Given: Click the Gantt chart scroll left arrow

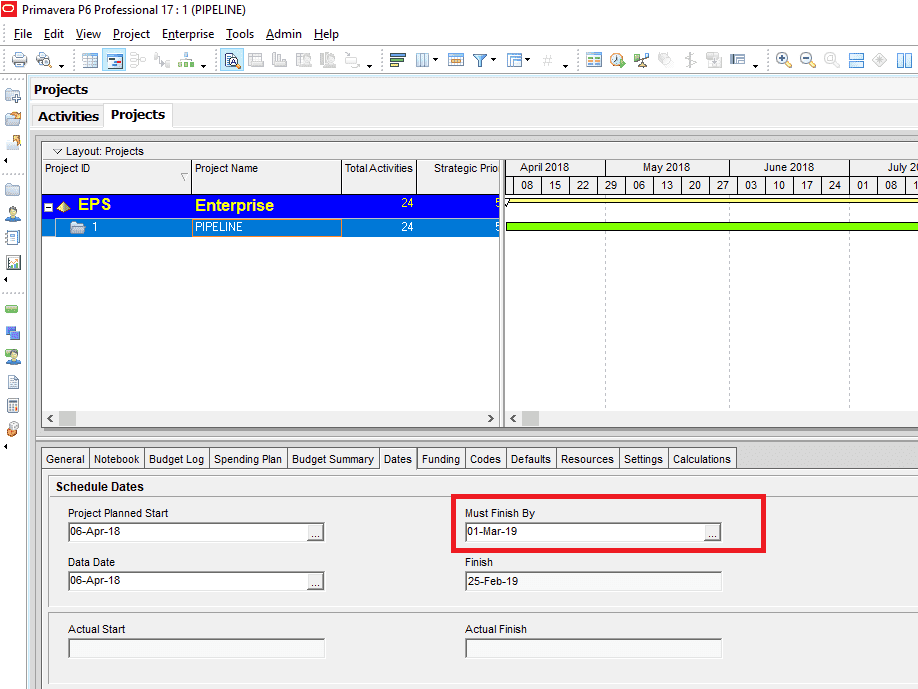Looking at the screenshot, I should point(513,418).
